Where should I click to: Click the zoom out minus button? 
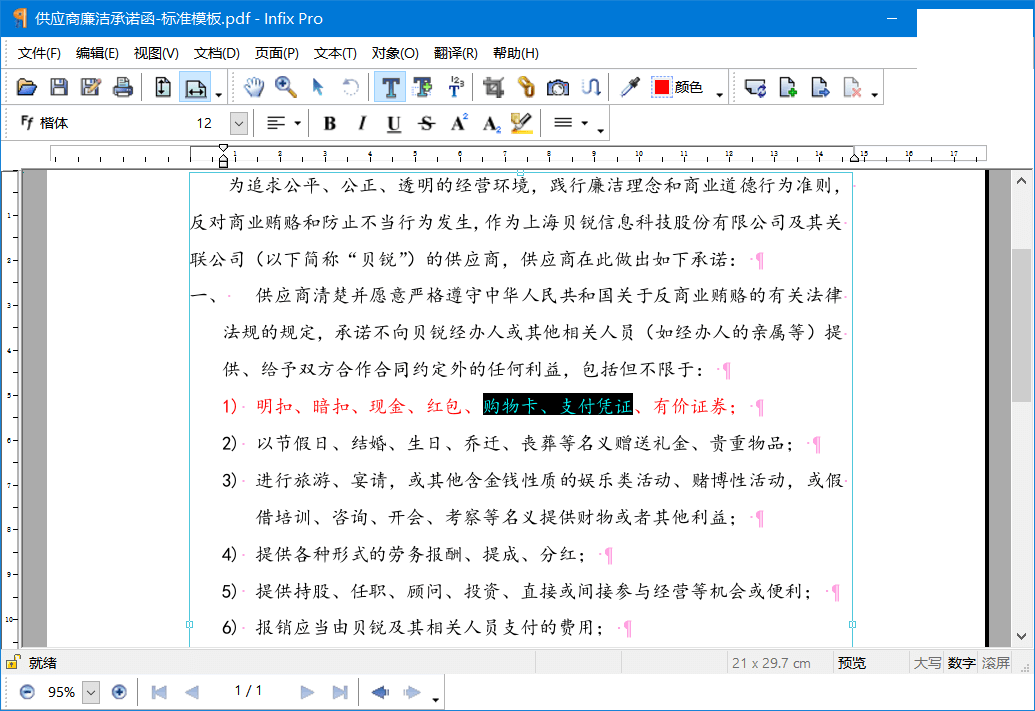27,692
